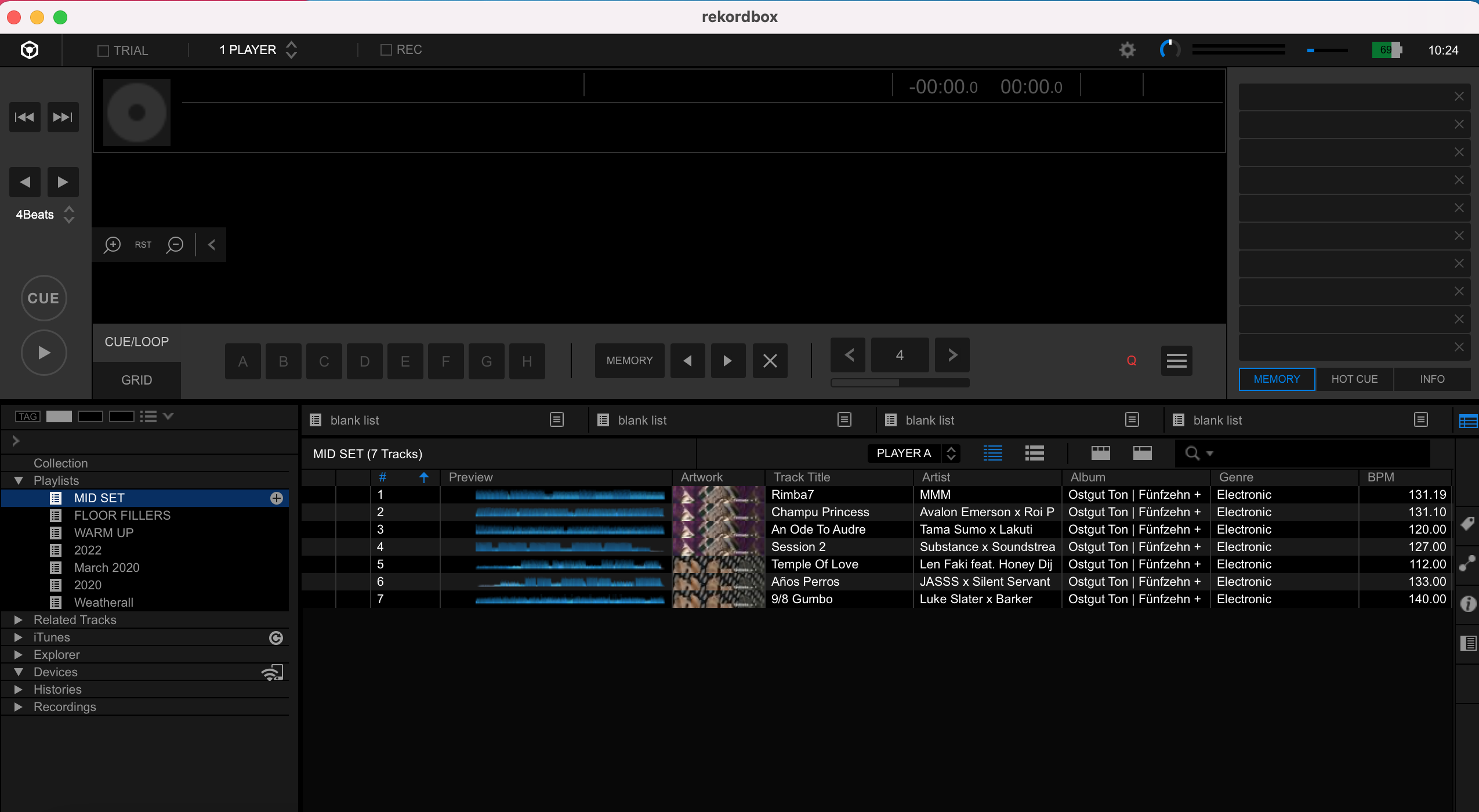Go to the next memory cue
This screenshot has height=812, width=1479.
click(728, 361)
